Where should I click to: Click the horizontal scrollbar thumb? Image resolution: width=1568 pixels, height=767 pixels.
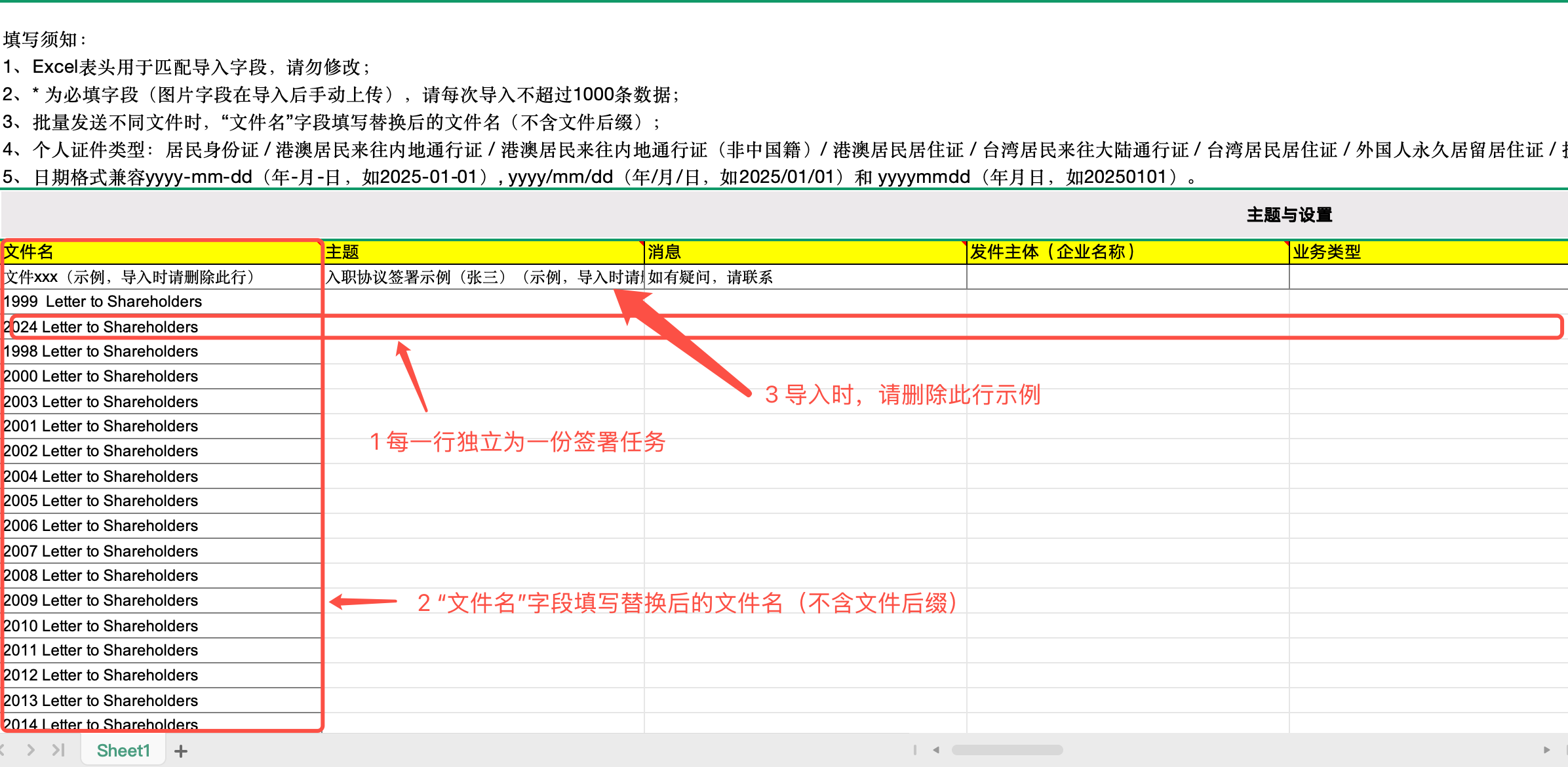pos(1007,750)
